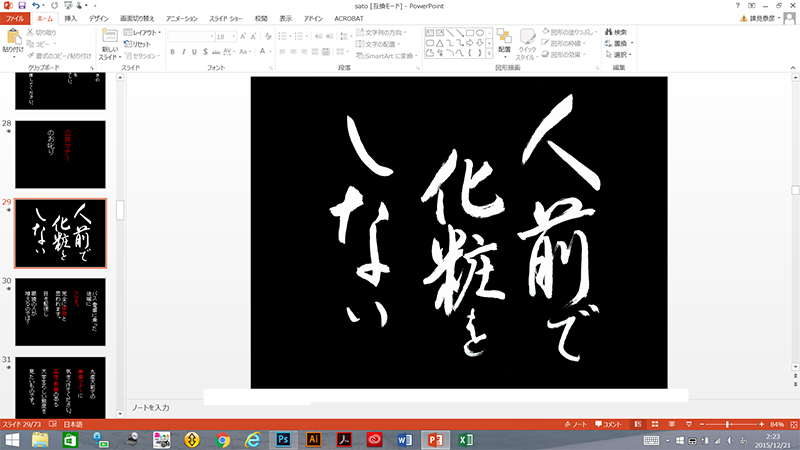Click the Undo arrow icon
The image size is (800, 450).
tap(36, 6)
